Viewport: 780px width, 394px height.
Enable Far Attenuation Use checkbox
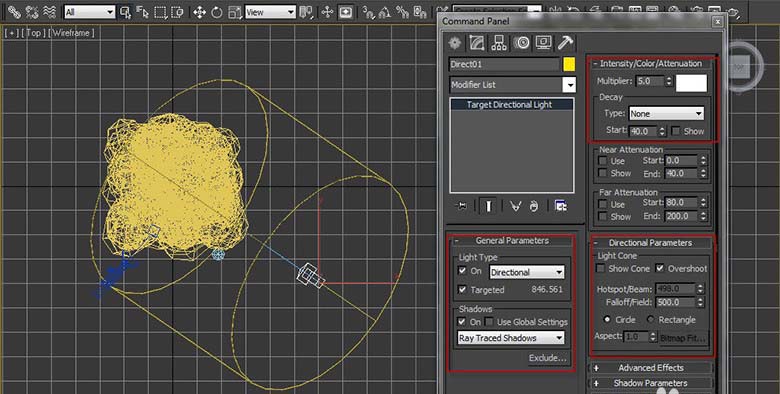tap(602, 204)
